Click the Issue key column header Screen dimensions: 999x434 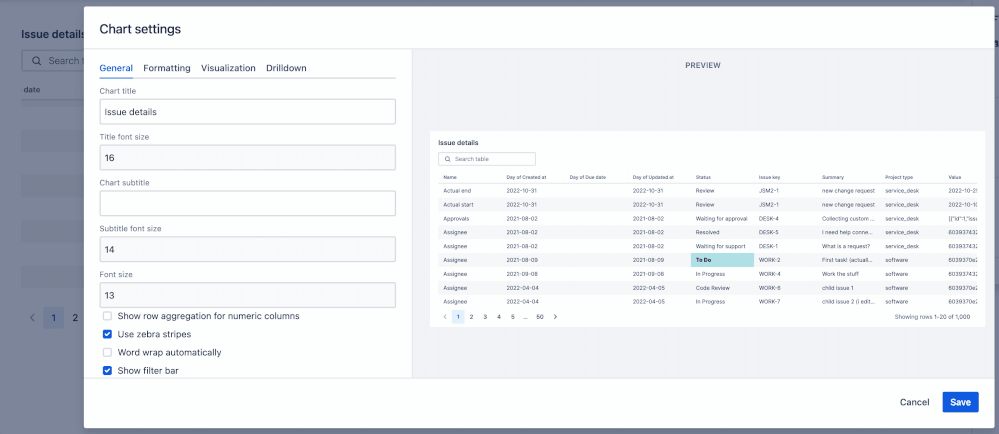tap(768, 177)
